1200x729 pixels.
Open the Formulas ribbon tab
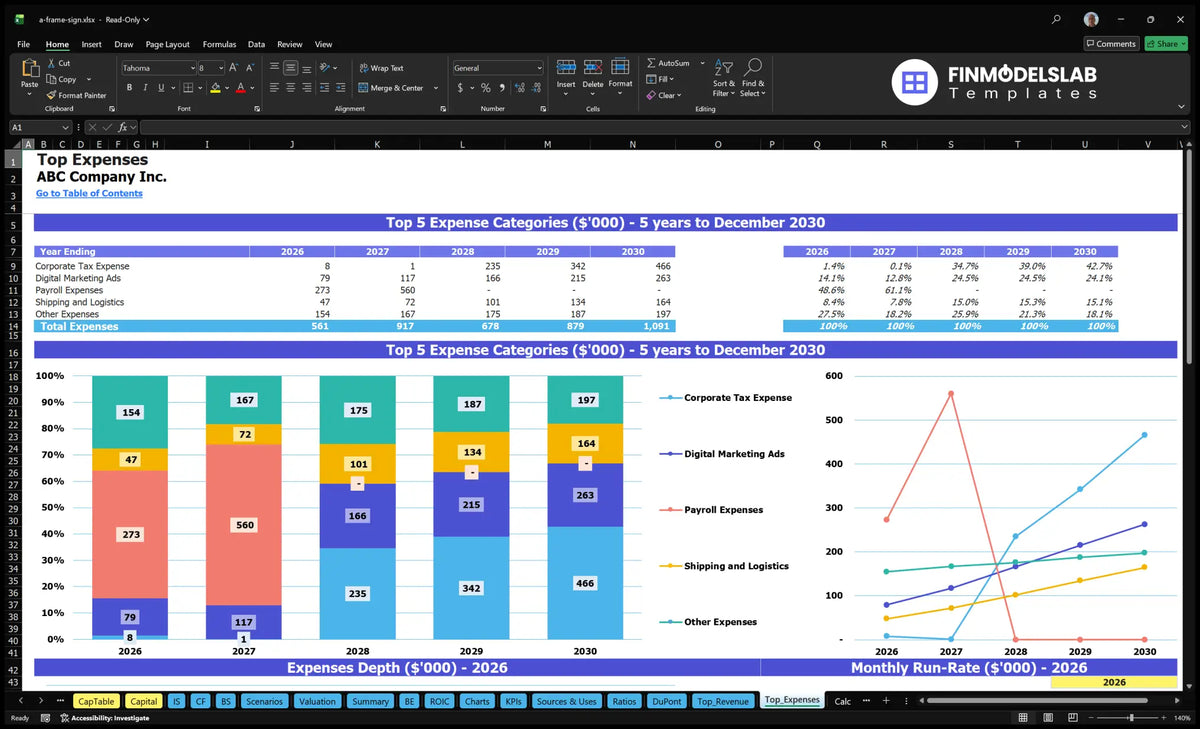pos(219,44)
